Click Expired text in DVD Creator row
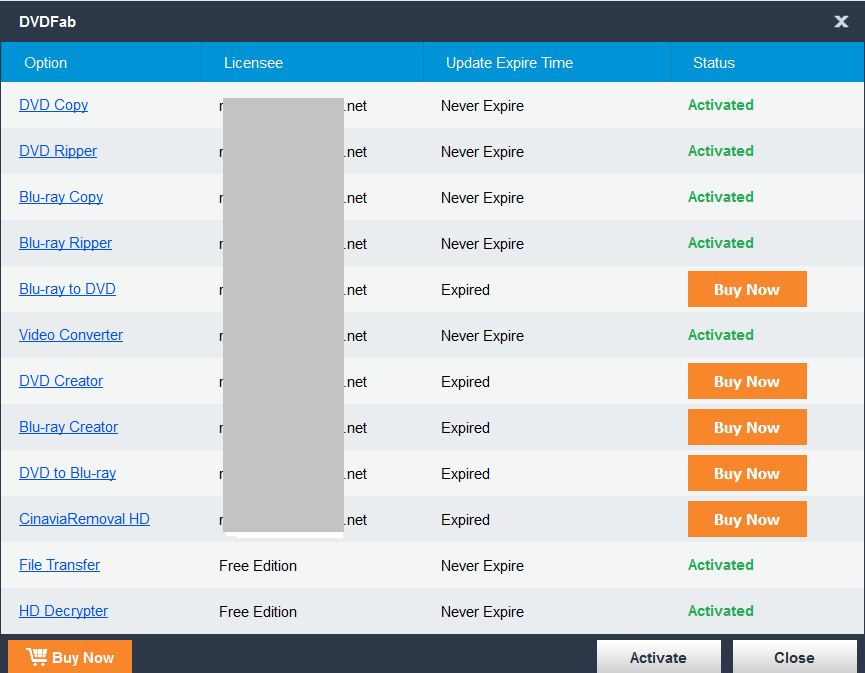Screen dimensions: 865x673 pos(465,382)
